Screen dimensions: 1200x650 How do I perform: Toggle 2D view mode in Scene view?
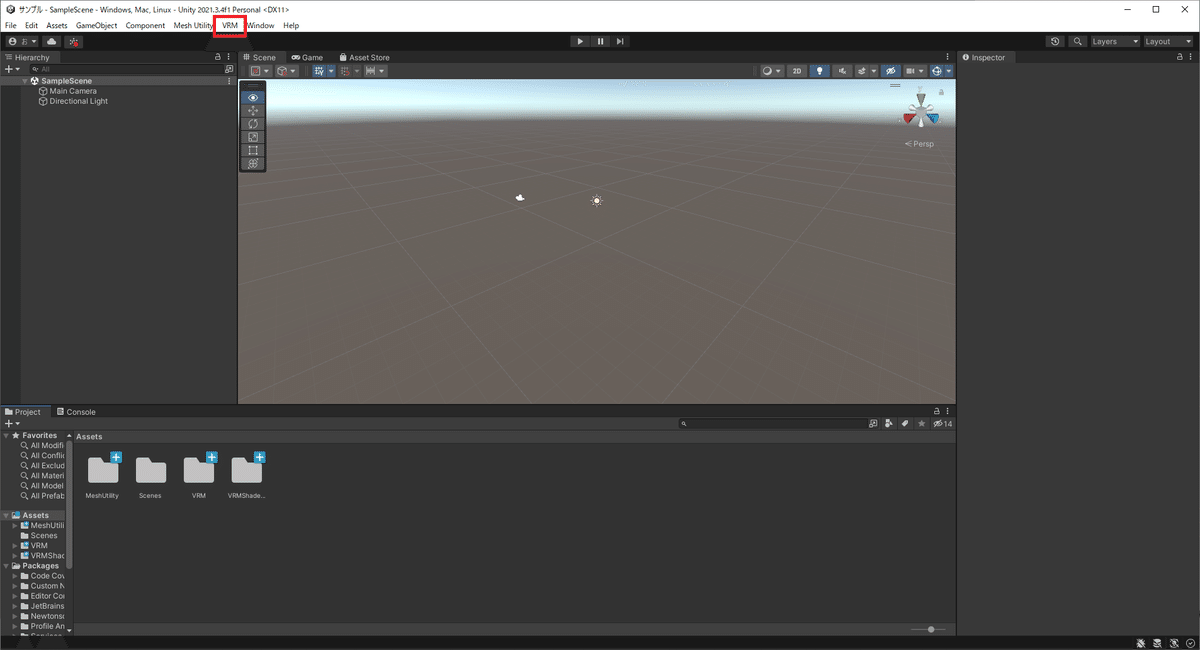pyautogui.click(x=797, y=71)
